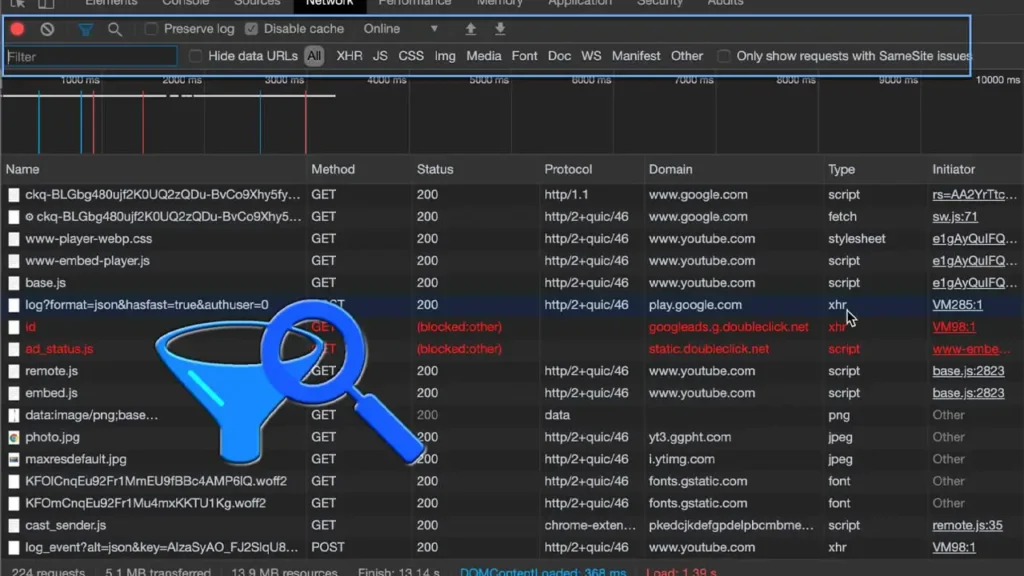Switch to the Console tab

coord(185,3)
